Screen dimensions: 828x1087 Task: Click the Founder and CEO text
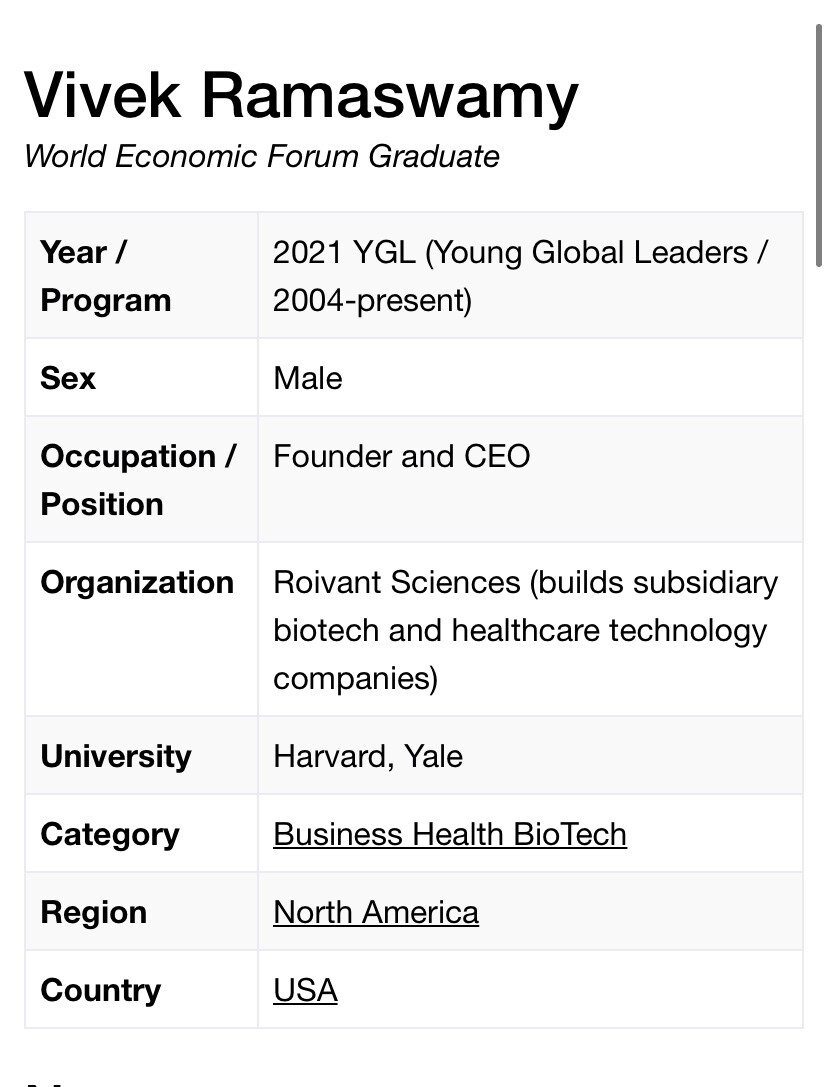tap(402, 456)
